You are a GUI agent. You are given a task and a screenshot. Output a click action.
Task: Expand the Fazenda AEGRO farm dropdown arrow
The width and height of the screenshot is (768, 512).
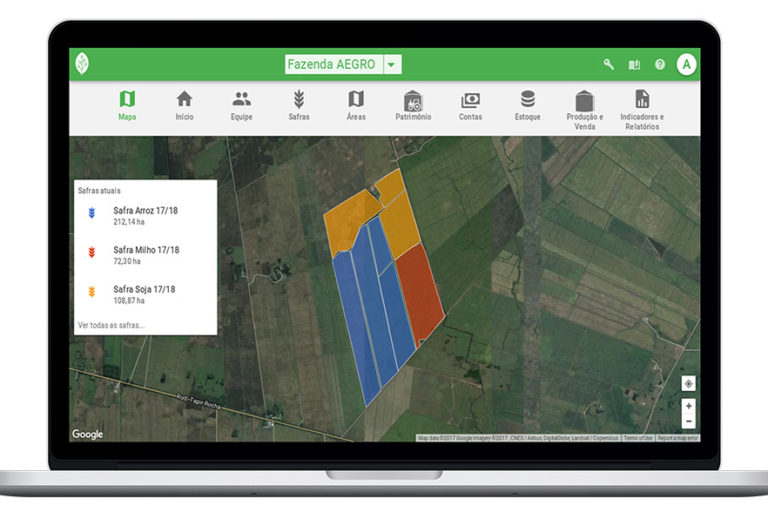pyautogui.click(x=392, y=64)
